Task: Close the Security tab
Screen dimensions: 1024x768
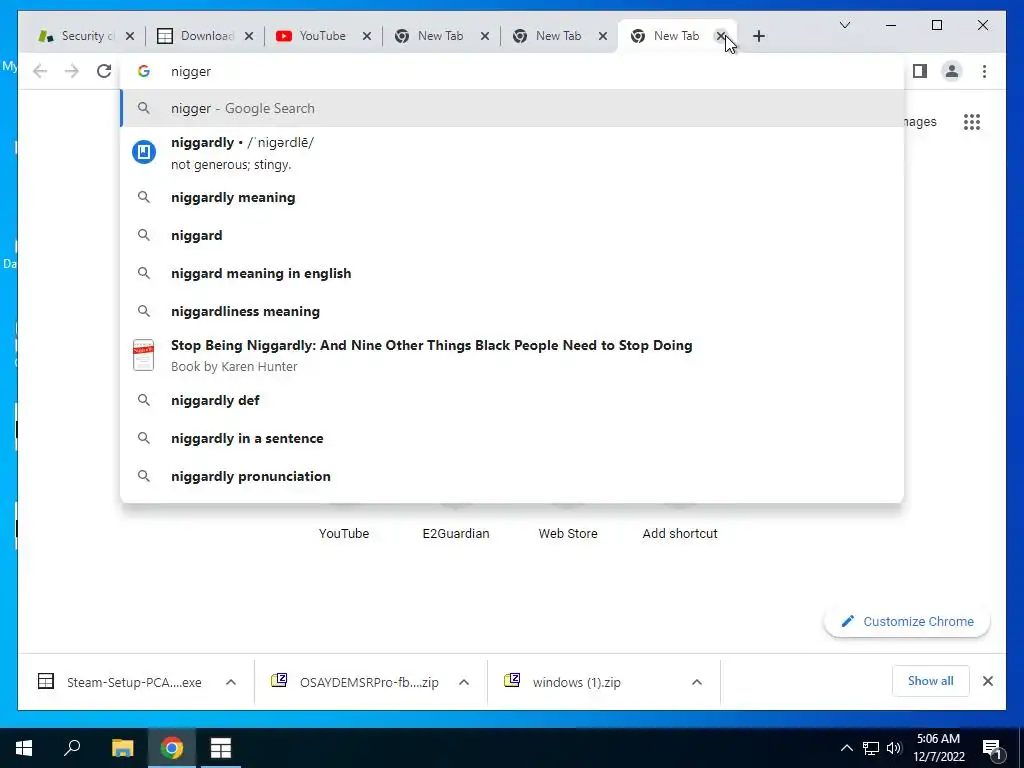Action: pyautogui.click(x=129, y=36)
